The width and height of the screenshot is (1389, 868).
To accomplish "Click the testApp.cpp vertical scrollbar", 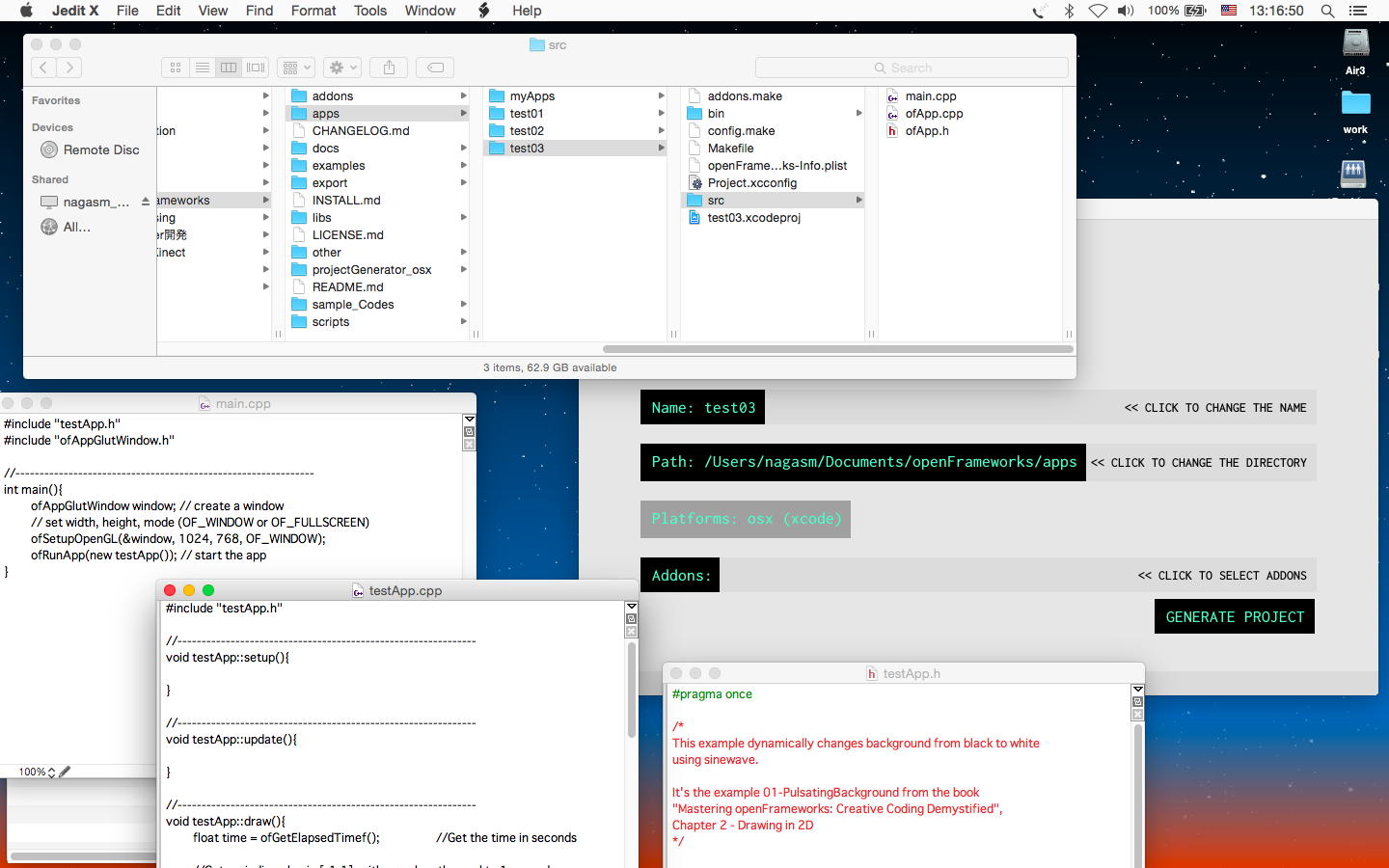I will 632,690.
